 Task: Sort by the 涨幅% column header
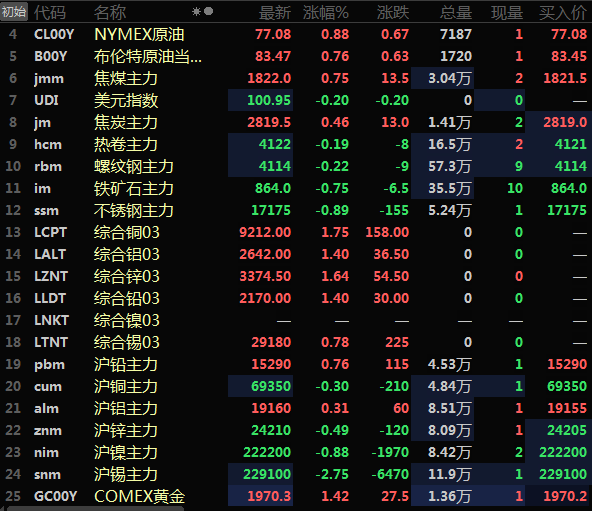pos(325,12)
